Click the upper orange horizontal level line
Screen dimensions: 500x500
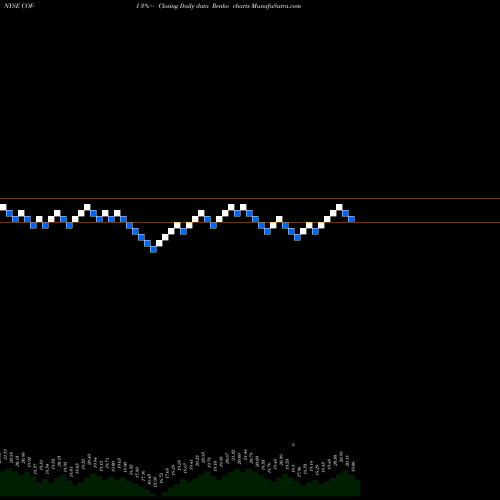pyautogui.click(x=250, y=199)
